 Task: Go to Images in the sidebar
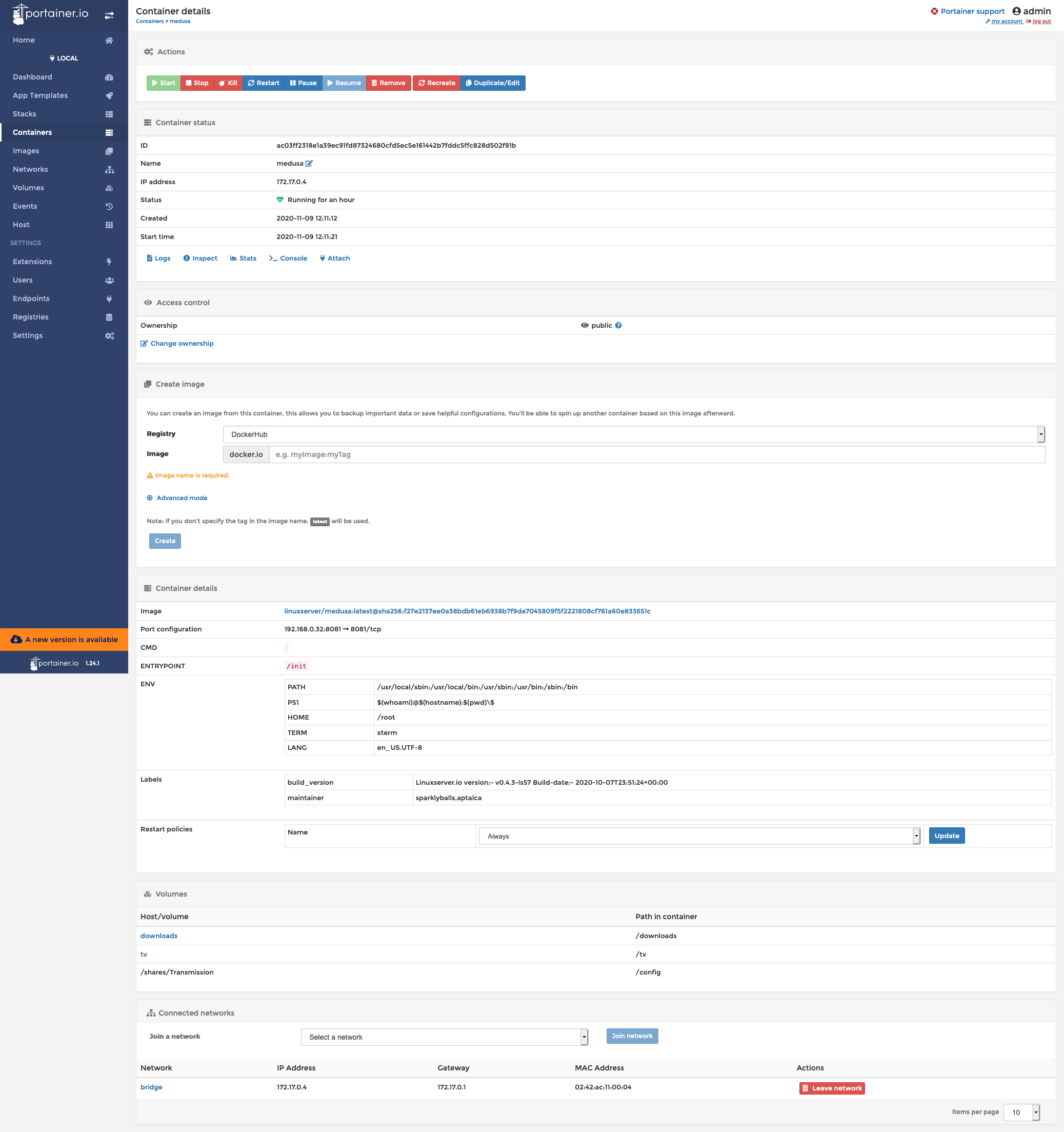26,151
